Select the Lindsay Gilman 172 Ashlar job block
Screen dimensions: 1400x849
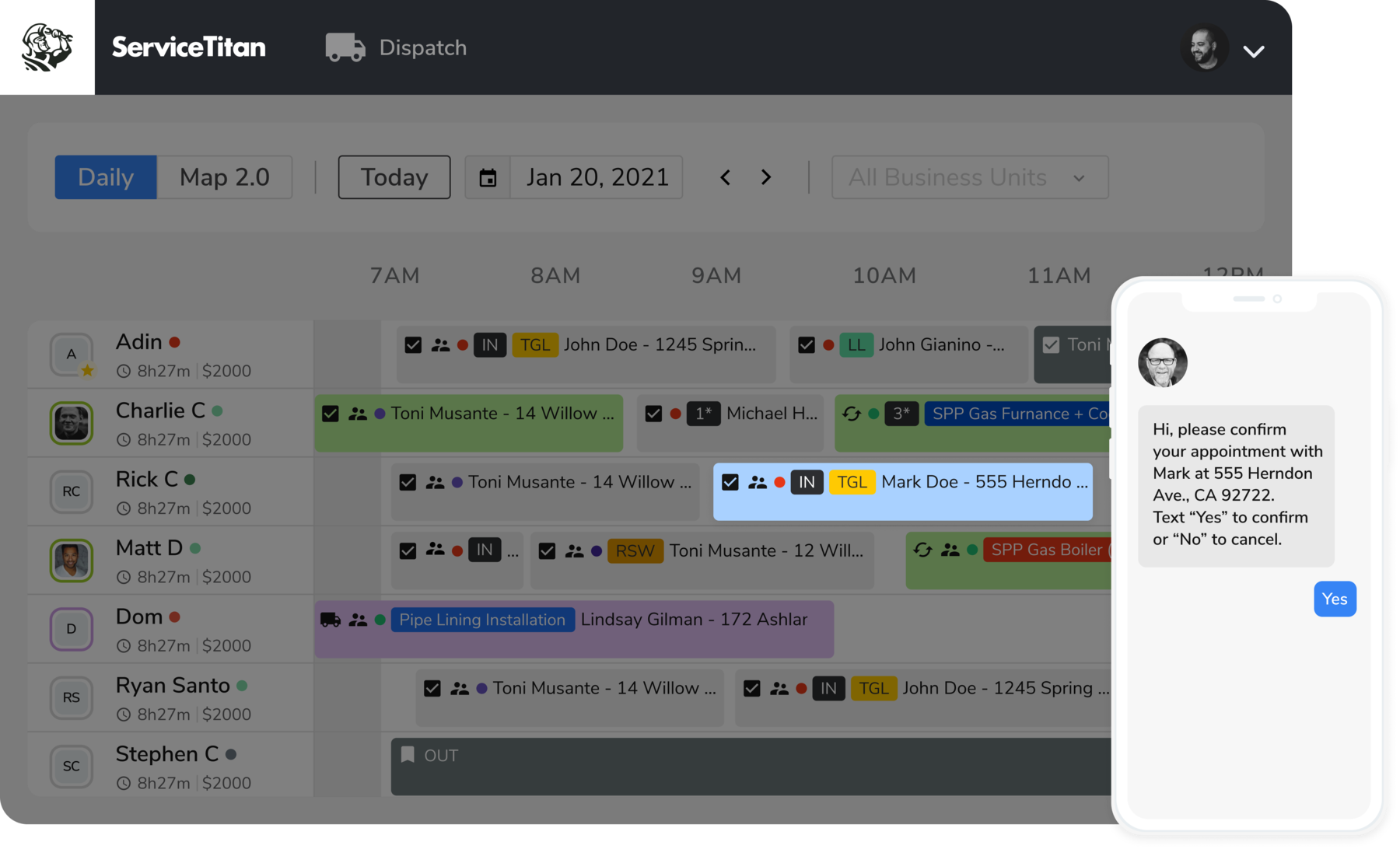pyautogui.click(x=574, y=629)
